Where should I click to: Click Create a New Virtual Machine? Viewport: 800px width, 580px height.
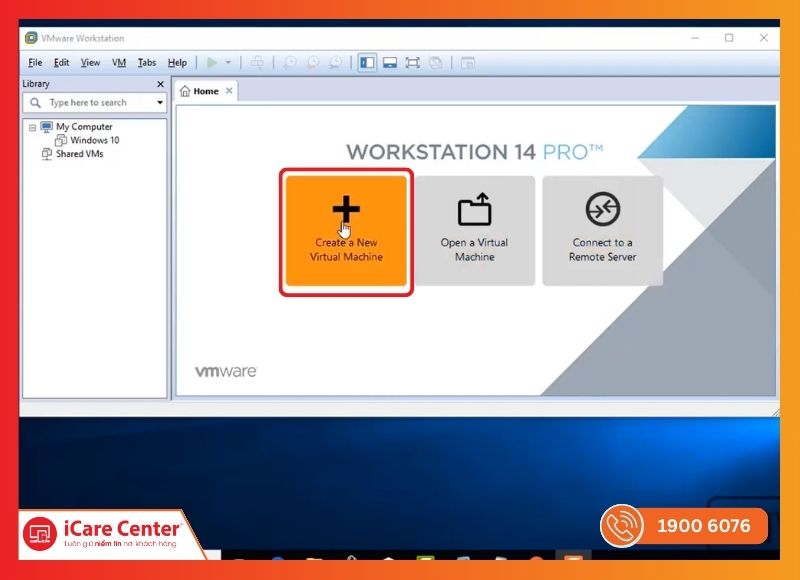(346, 231)
